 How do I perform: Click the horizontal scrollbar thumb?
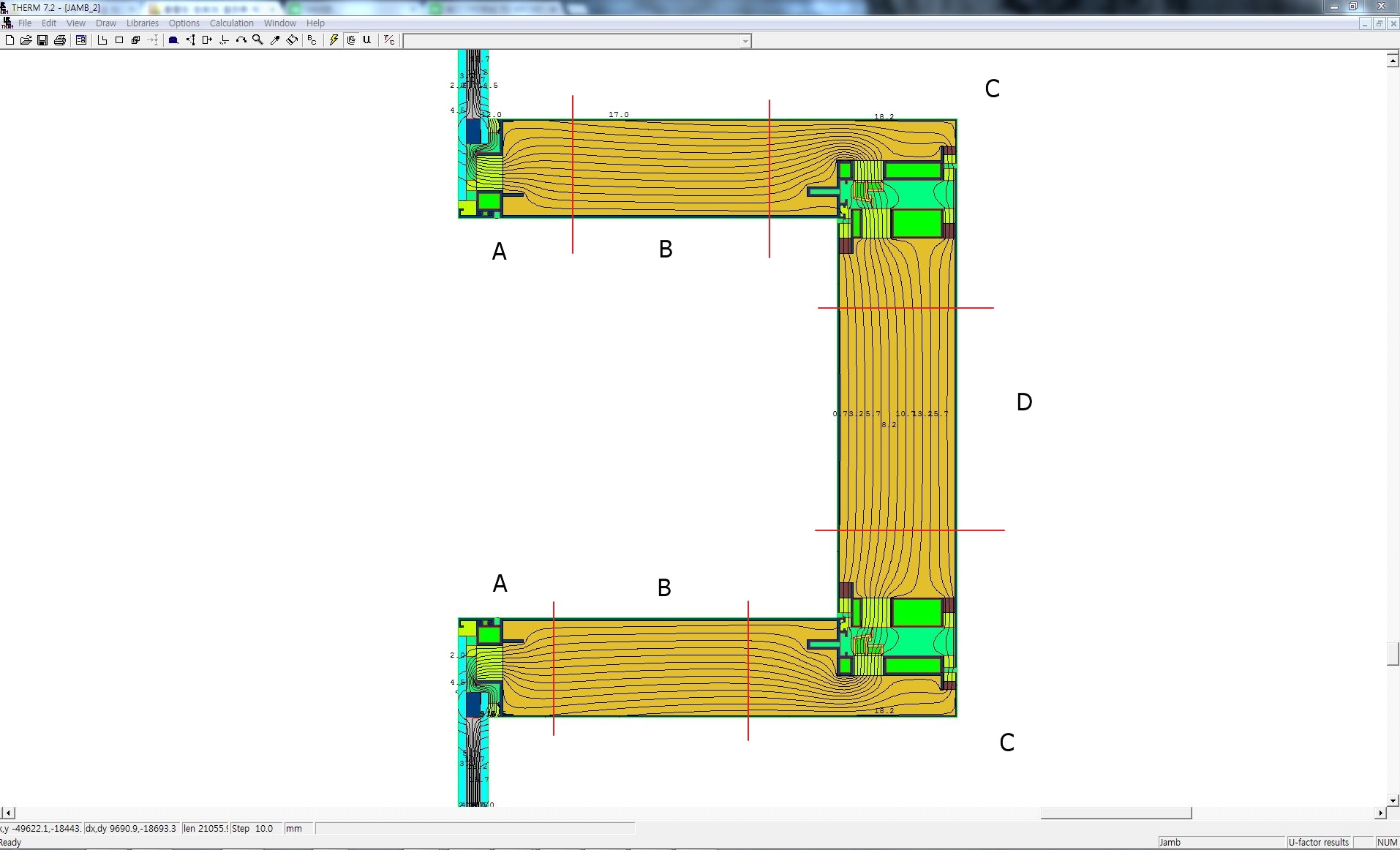pyautogui.click(x=1115, y=813)
